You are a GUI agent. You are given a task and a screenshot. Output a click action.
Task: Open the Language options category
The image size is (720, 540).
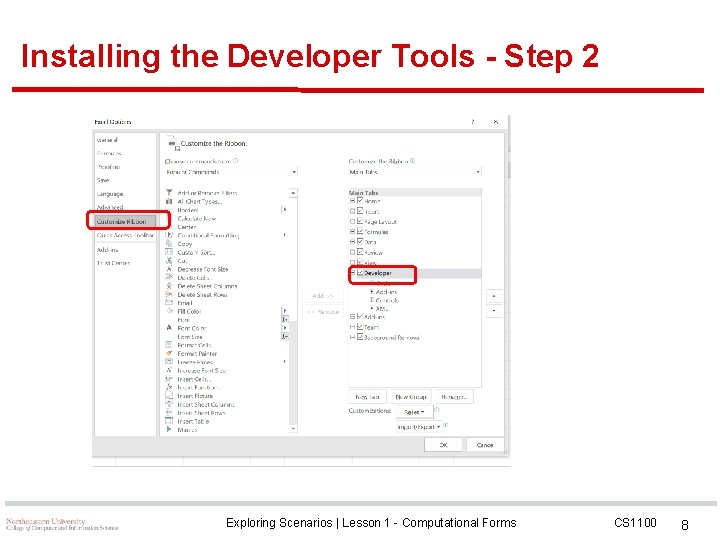coord(110,194)
